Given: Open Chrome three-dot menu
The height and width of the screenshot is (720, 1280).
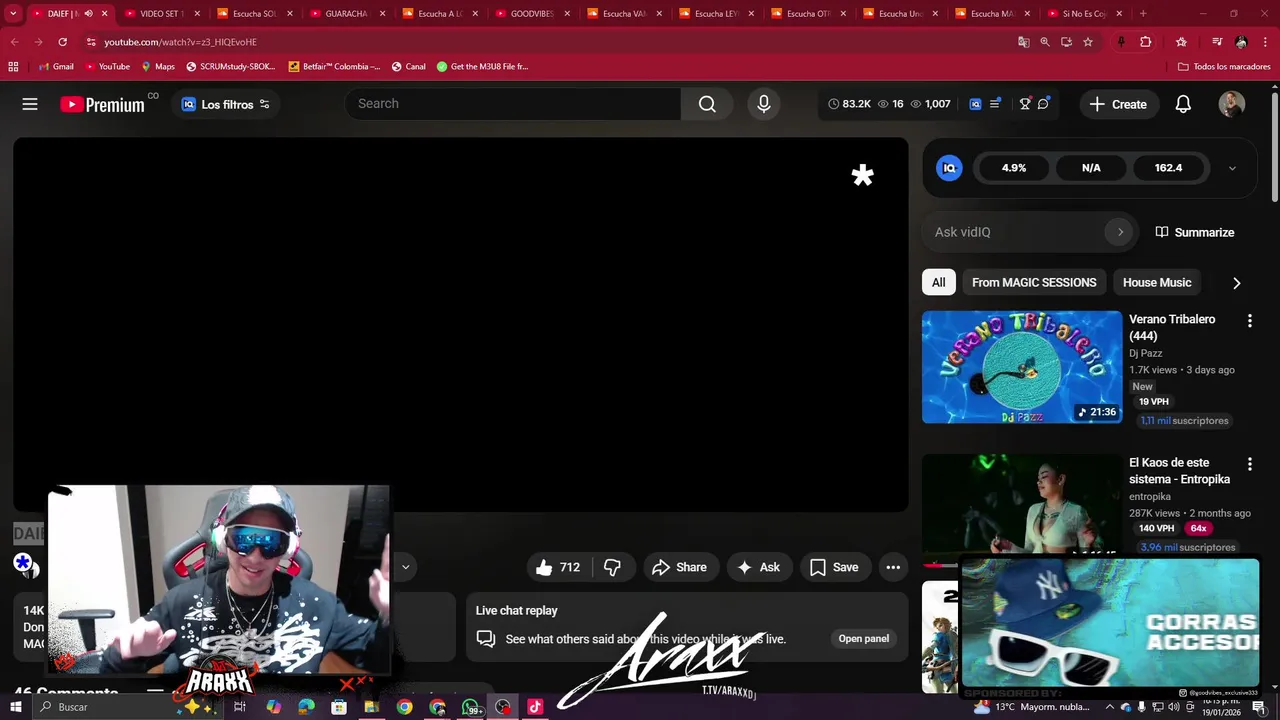Looking at the screenshot, I should pos(1264,42).
